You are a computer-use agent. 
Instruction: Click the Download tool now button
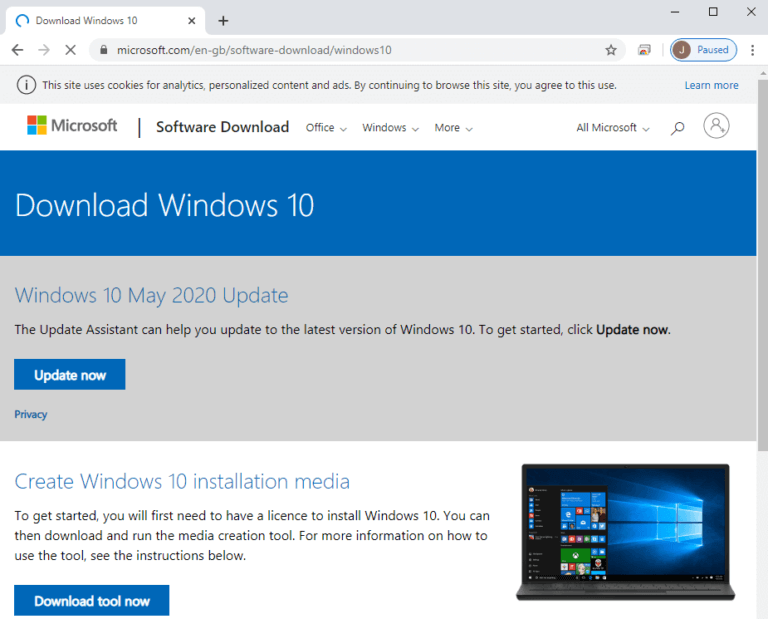(x=92, y=600)
